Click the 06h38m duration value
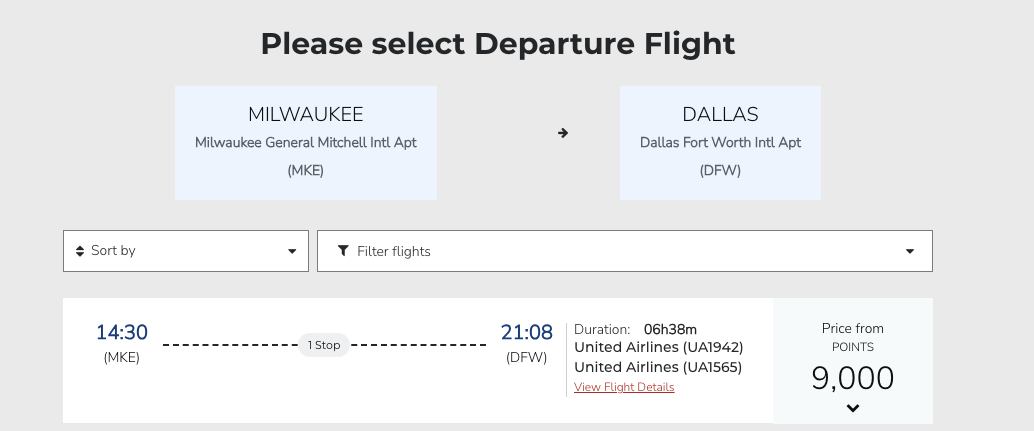This screenshot has width=1034, height=431. click(x=670, y=329)
